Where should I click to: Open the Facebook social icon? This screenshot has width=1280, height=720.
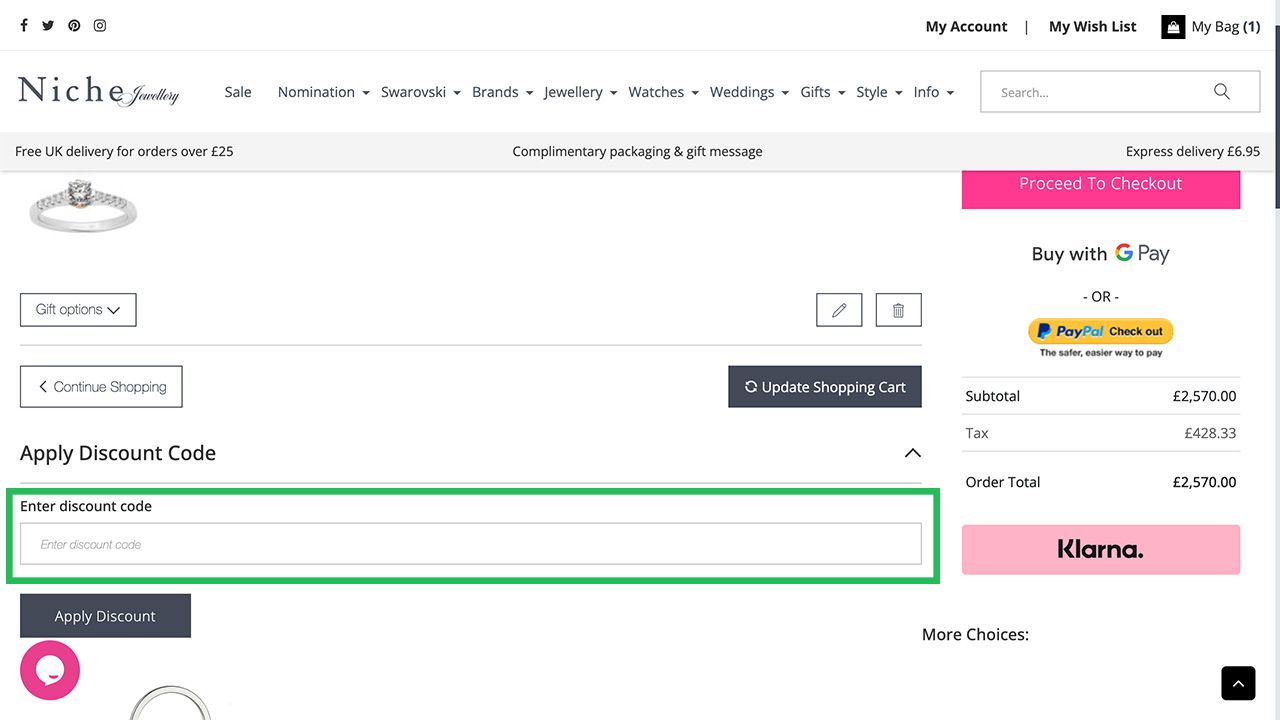tap(24, 26)
